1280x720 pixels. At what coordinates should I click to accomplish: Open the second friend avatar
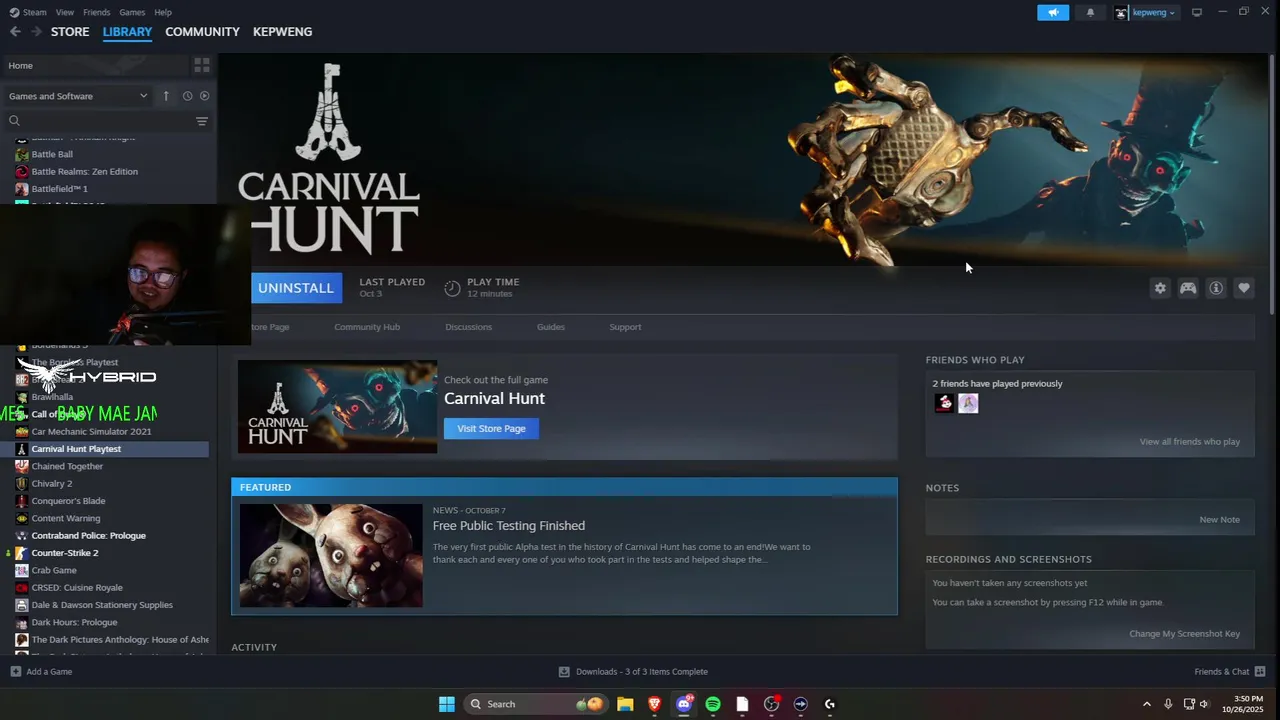click(x=968, y=403)
